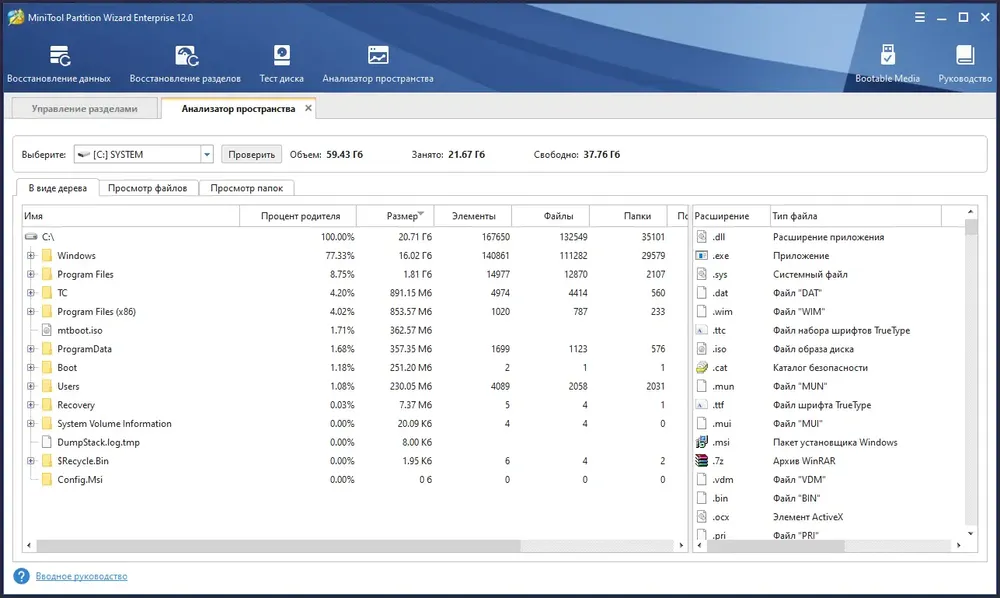Click the .ocx ActiveX element icon
1000x598 pixels.
click(702, 516)
